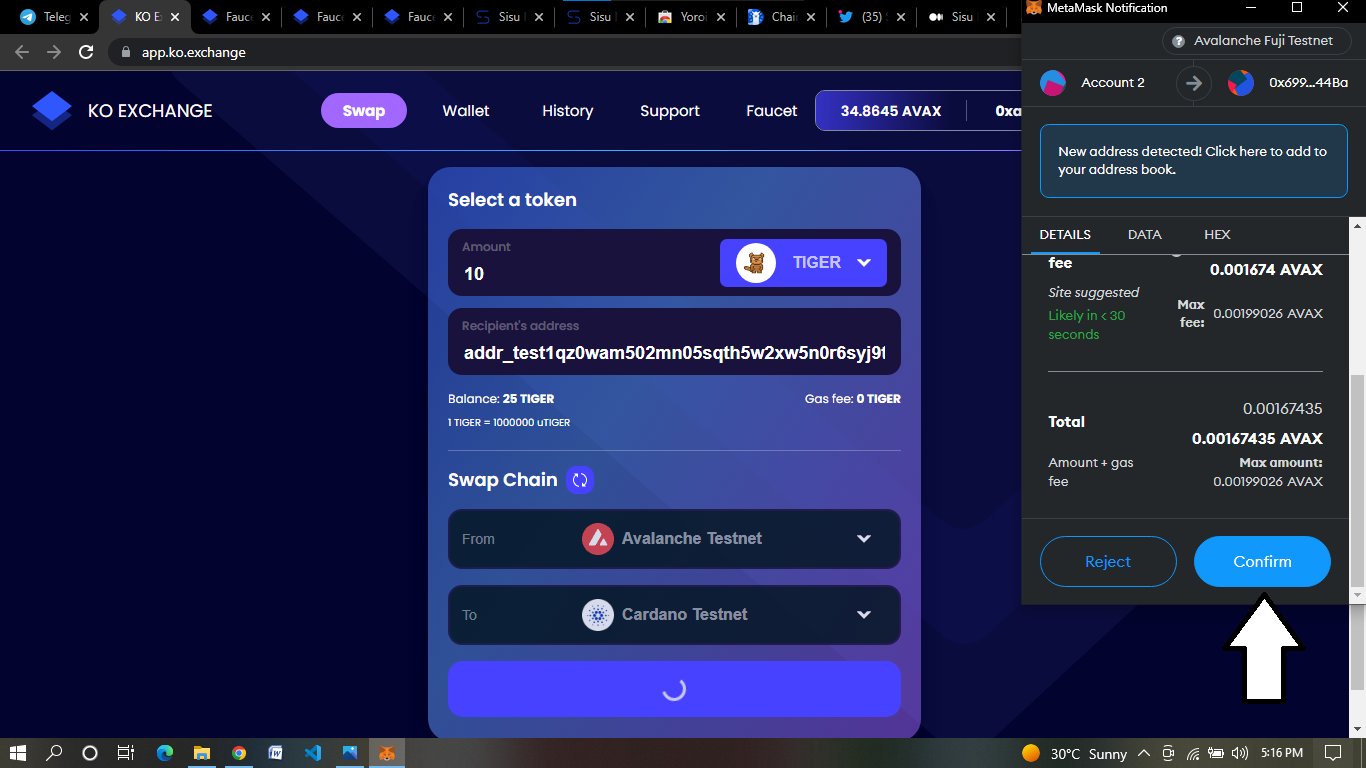Close the Yoroi browser tab

click(721, 17)
